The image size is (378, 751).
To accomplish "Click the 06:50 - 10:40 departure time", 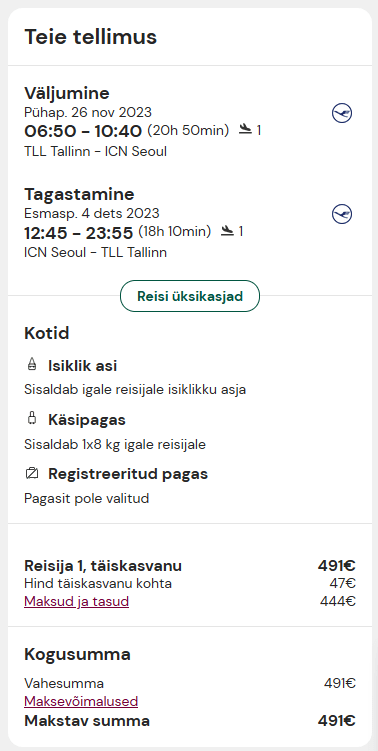I will 83,131.
